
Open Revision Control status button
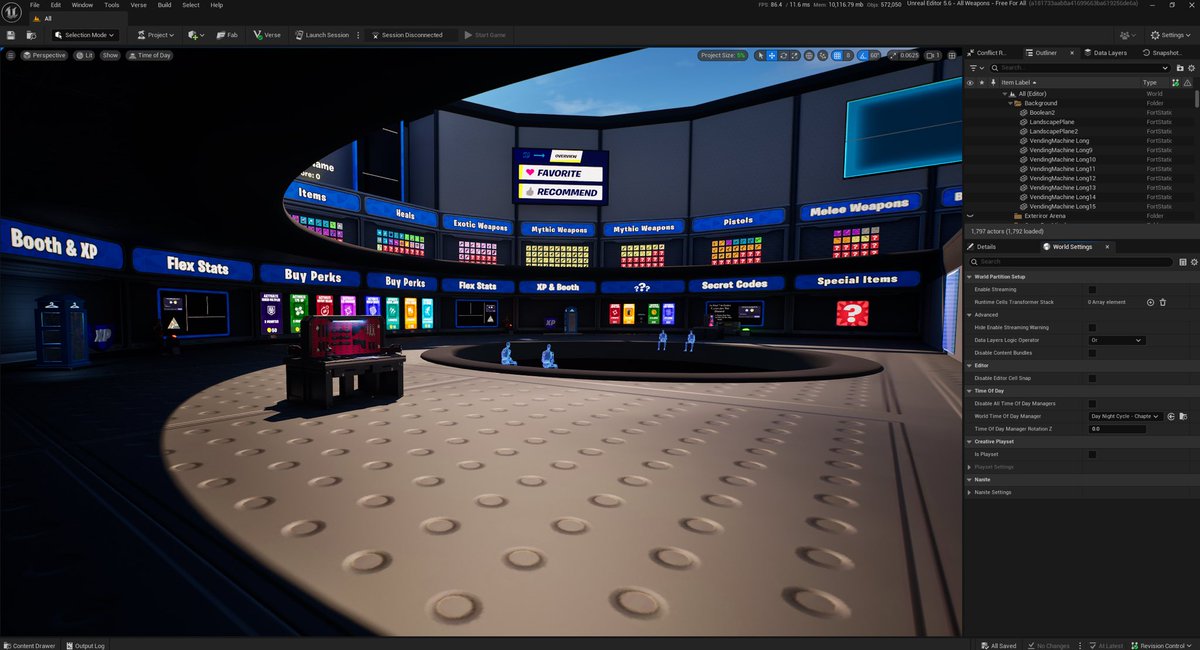pos(1163,645)
